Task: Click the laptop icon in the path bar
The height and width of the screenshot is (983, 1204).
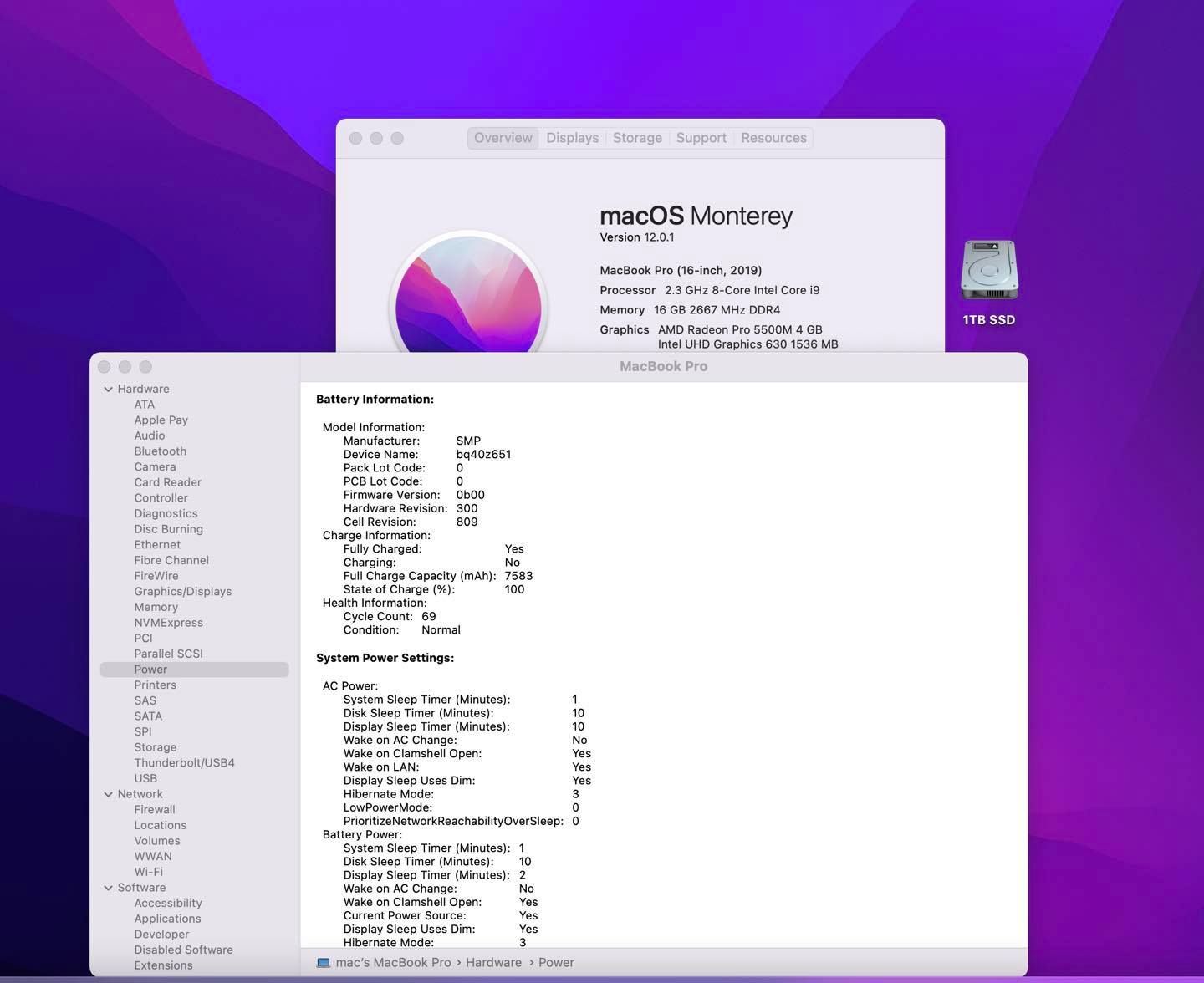Action: pos(324,963)
